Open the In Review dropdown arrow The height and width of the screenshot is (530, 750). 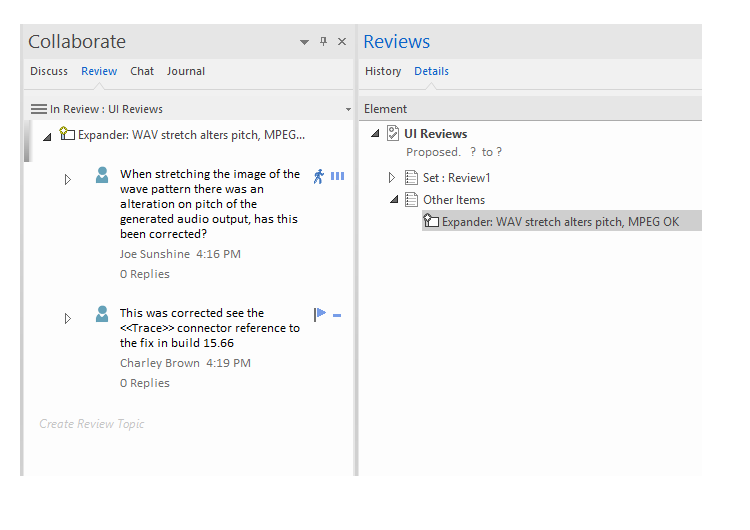coord(348,109)
